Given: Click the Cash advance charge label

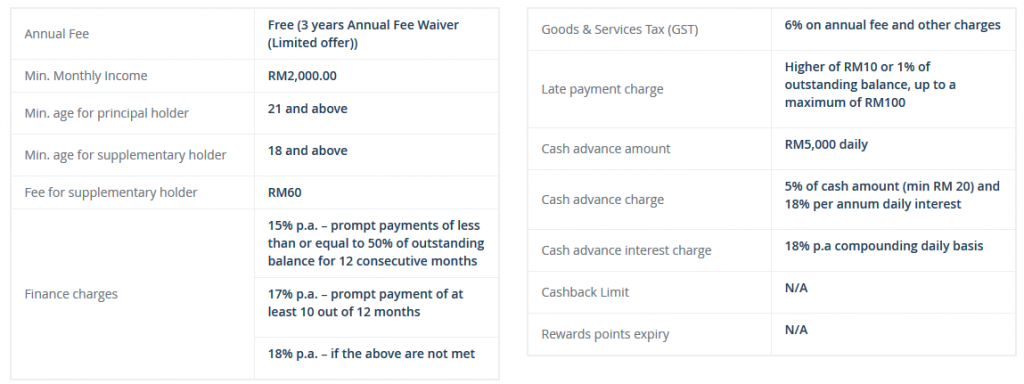Looking at the screenshot, I should coord(602,200).
